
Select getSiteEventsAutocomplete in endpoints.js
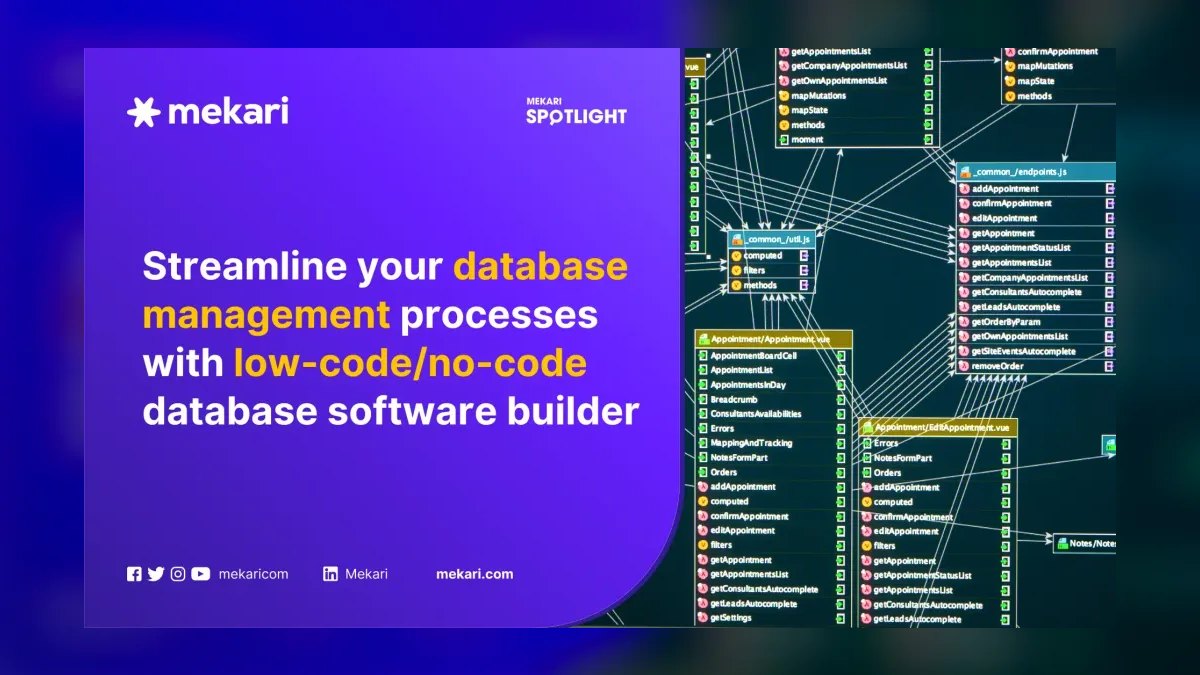(x=1036, y=351)
